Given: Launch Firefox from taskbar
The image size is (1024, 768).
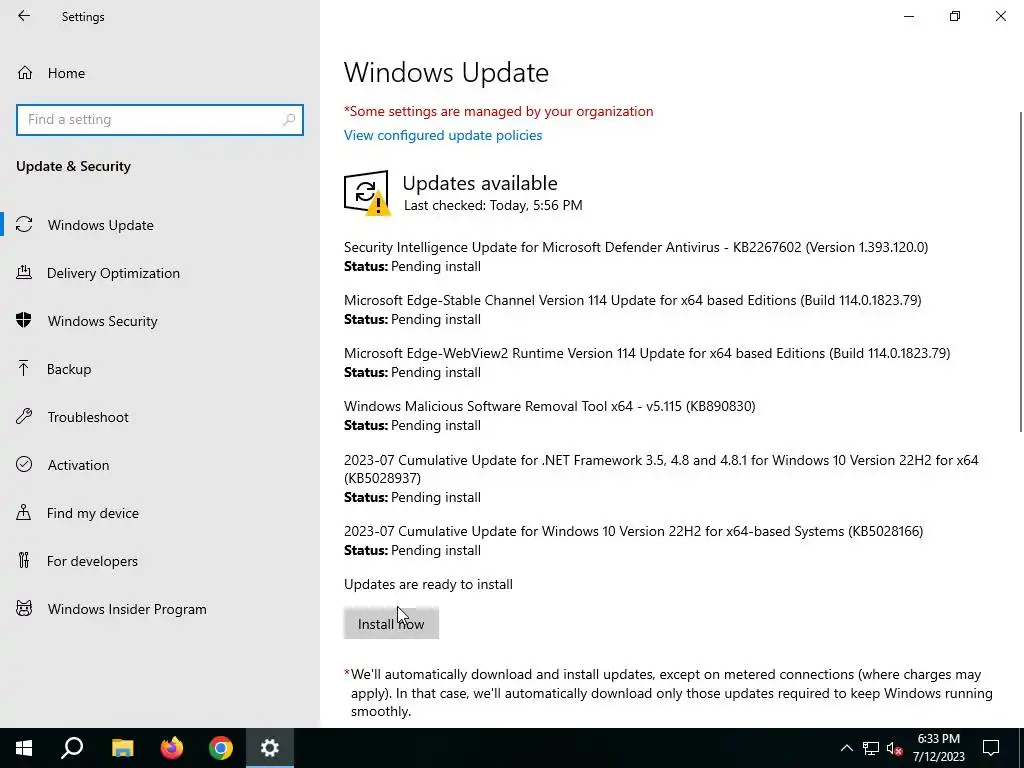Looking at the screenshot, I should tap(172, 748).
